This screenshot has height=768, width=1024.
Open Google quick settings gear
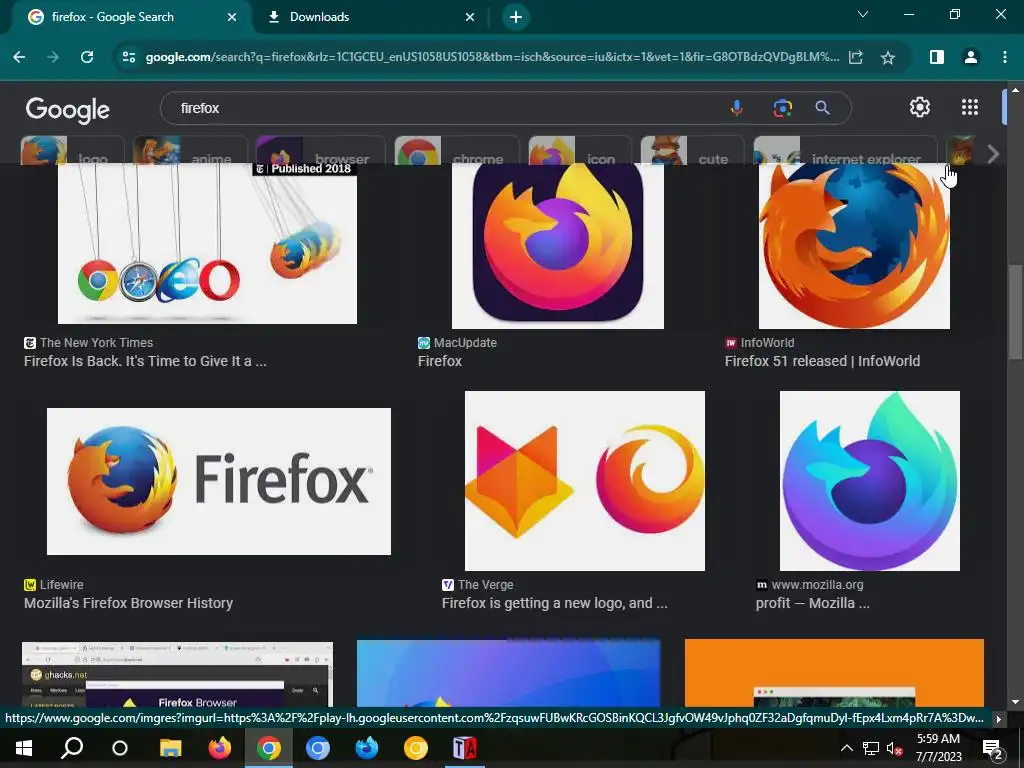click(x=920, y=107)
